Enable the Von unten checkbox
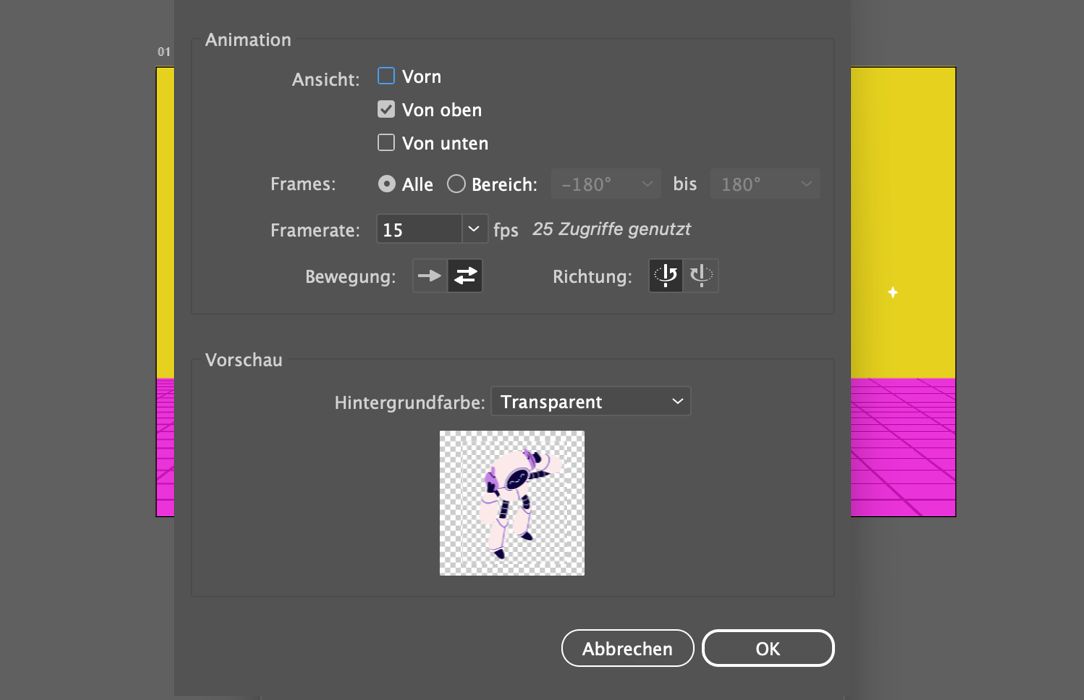The image size is (1084, 700). [386, 143]
